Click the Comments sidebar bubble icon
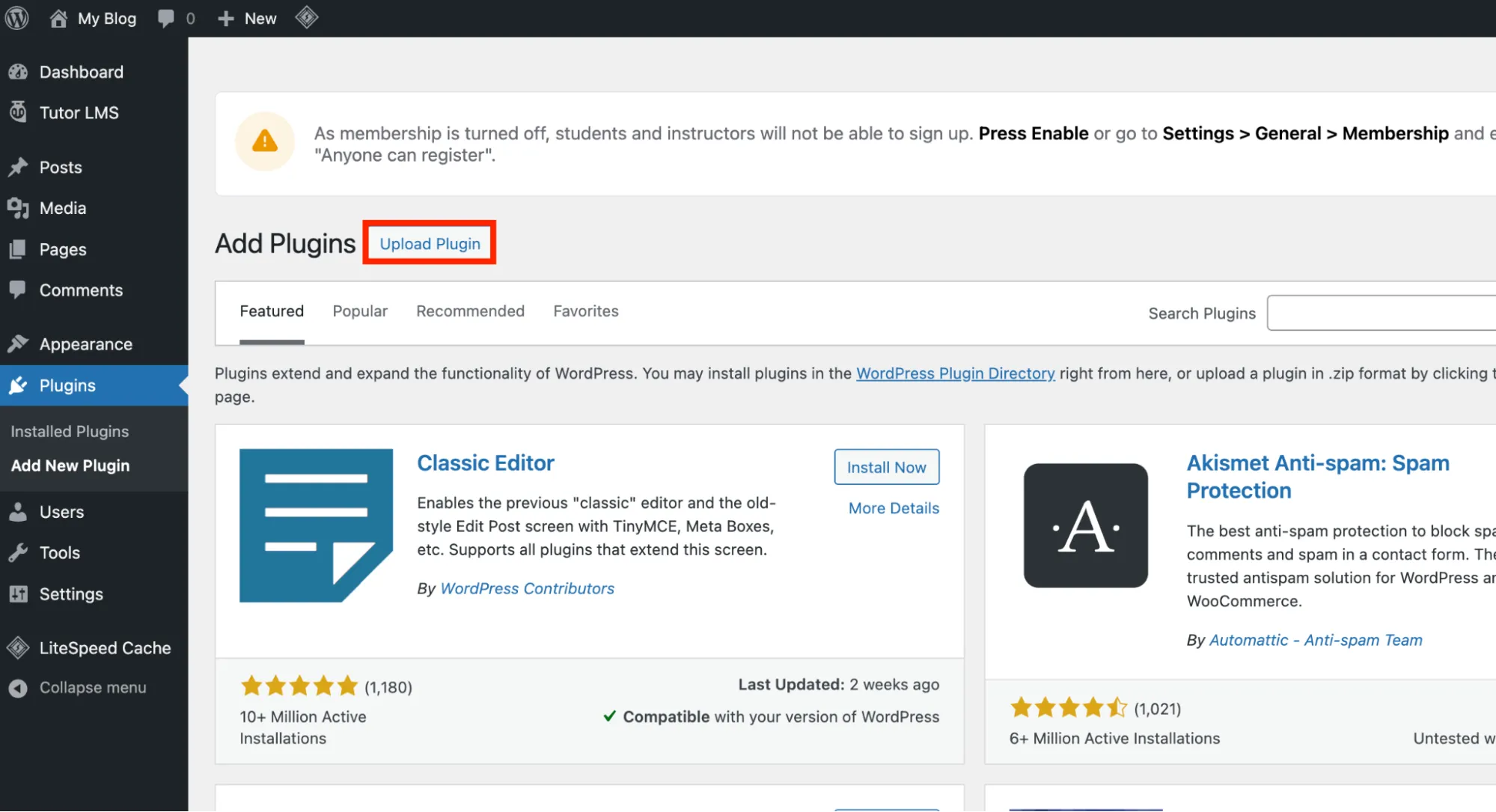1496x812 pixels. [18, 290]
